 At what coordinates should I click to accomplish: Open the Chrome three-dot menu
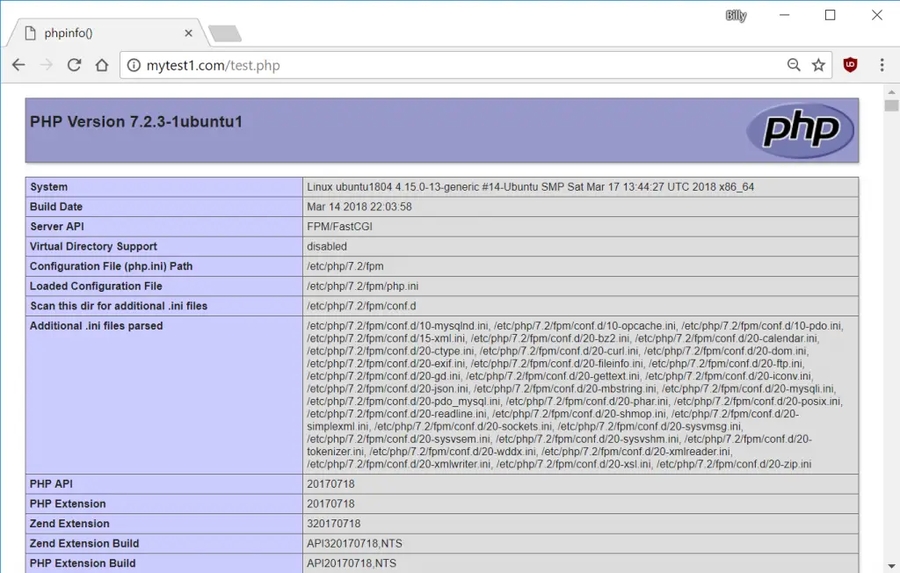pos(881,65)
